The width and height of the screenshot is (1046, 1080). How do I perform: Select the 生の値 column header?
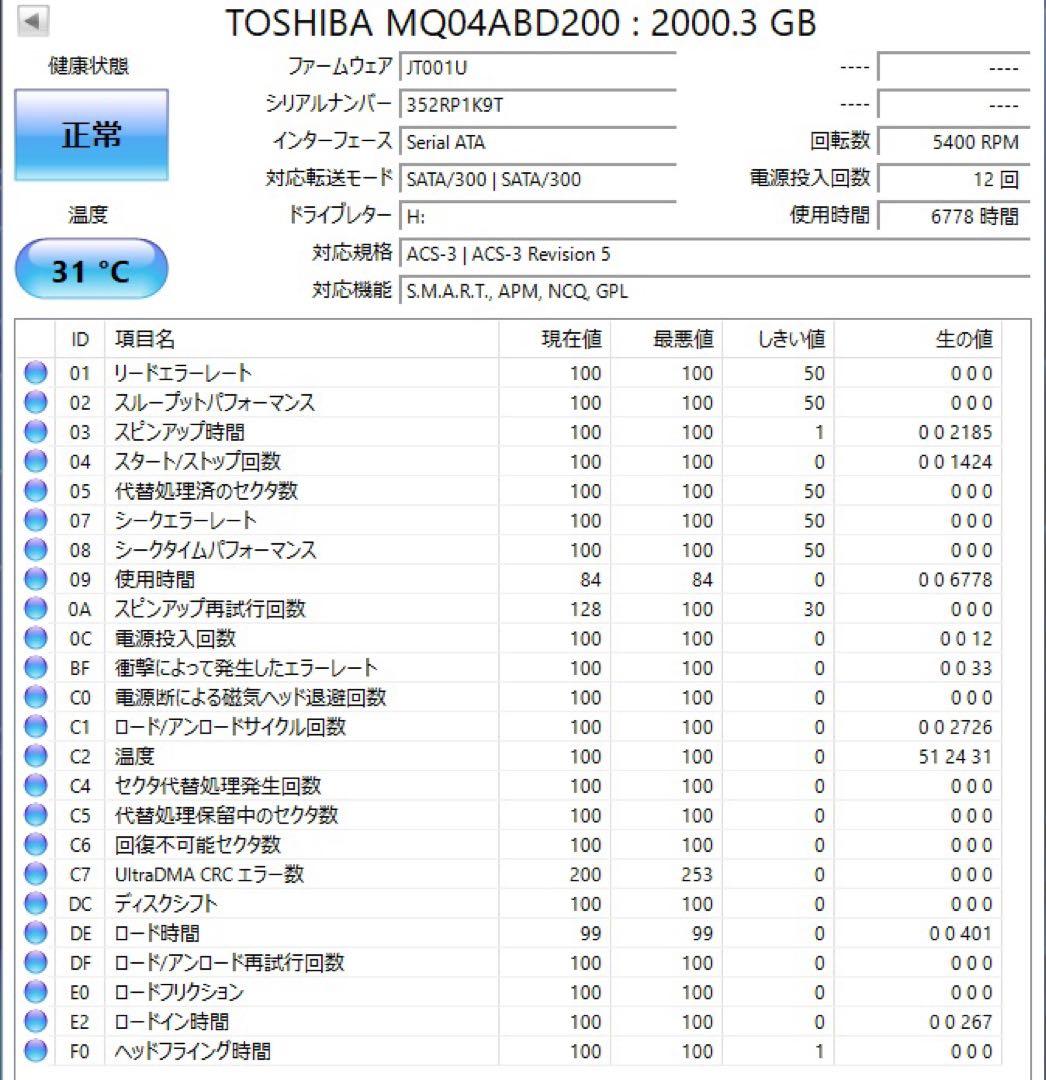(918, 339)
